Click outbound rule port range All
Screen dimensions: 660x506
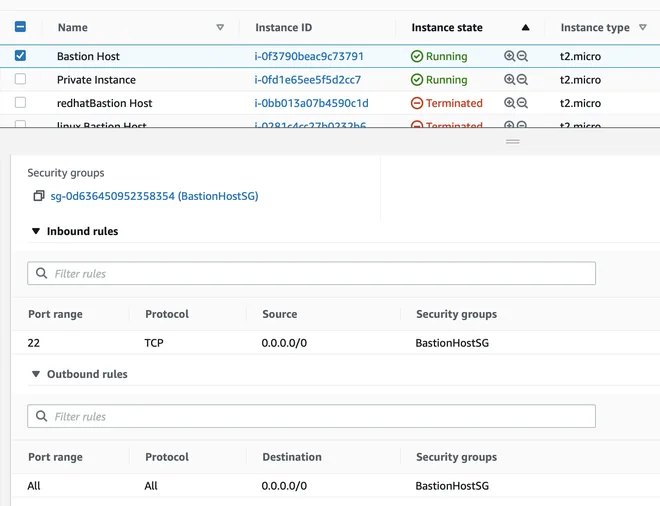tap(34, 486)
